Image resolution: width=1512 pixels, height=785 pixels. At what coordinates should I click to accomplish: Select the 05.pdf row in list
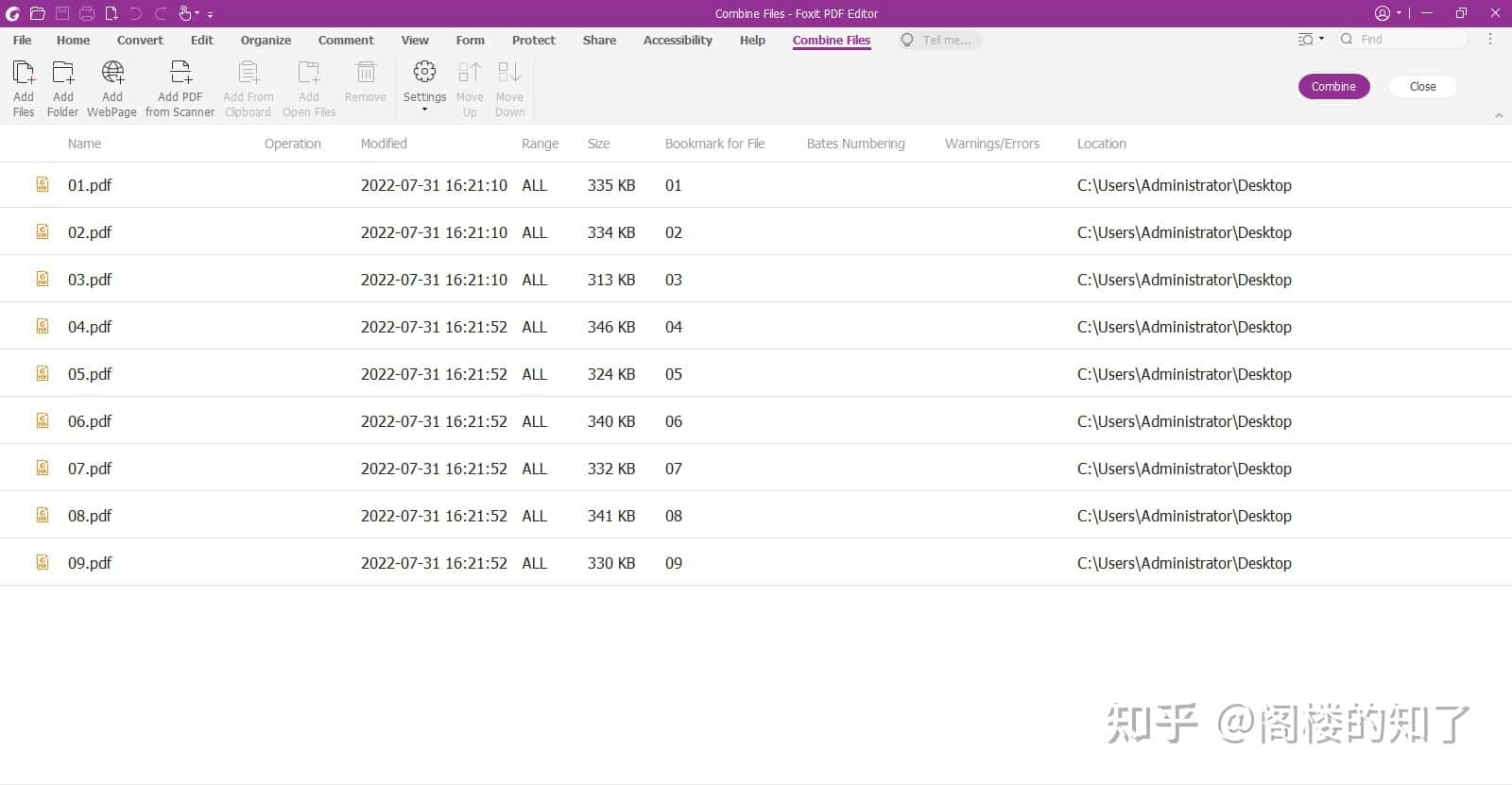coord(756,374)
